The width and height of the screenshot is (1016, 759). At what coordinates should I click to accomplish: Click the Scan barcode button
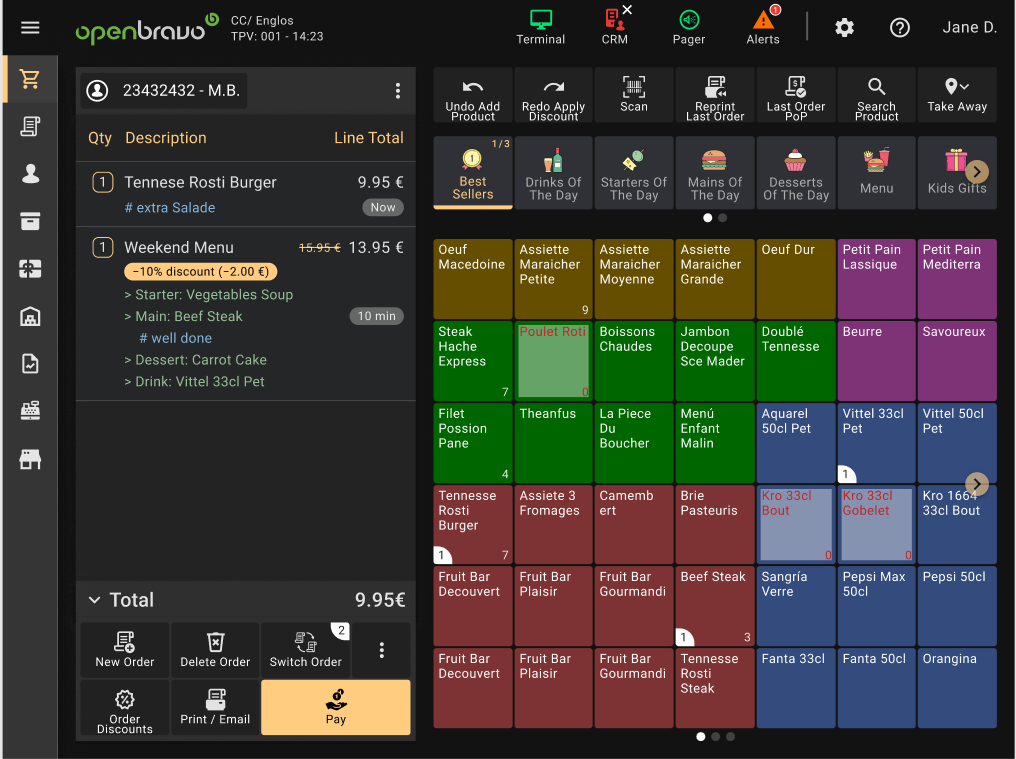pos(634,95)
